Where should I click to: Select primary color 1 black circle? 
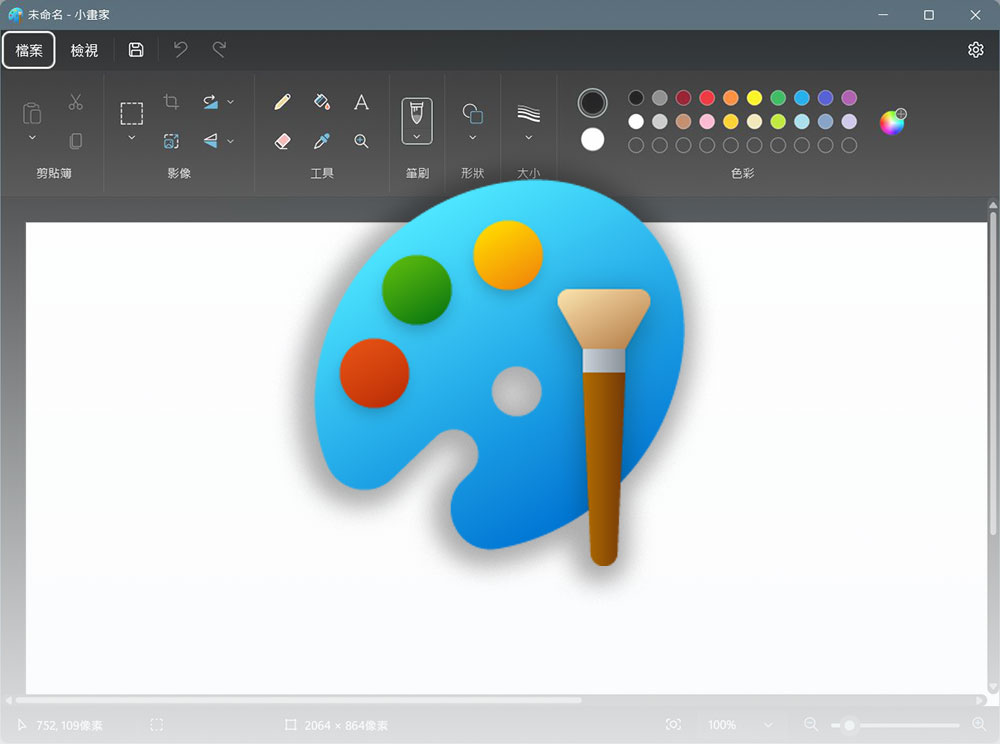coord(592,103)
